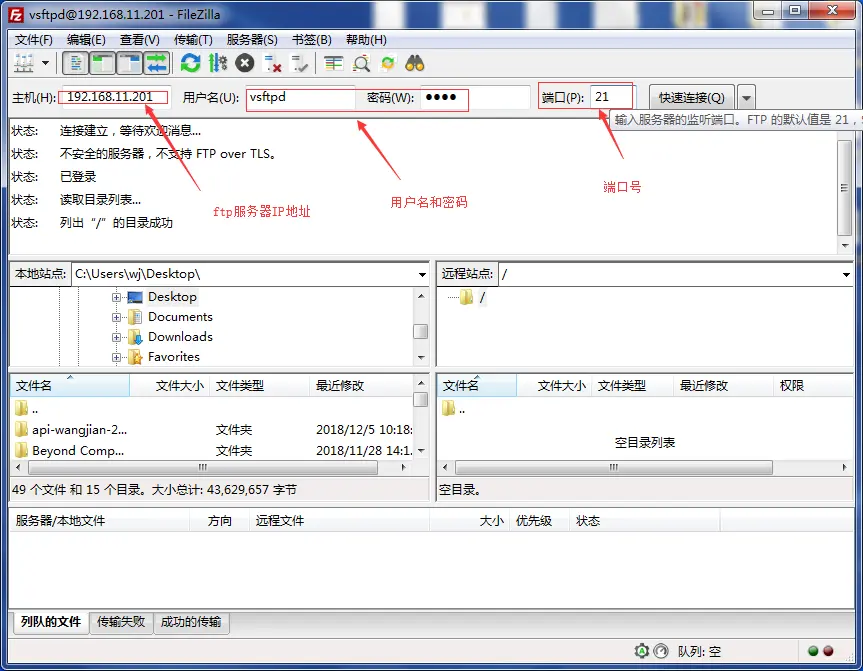Click the 快速连接(Q) button
Screen dimensions: 863x671
(x=692, y=97)
